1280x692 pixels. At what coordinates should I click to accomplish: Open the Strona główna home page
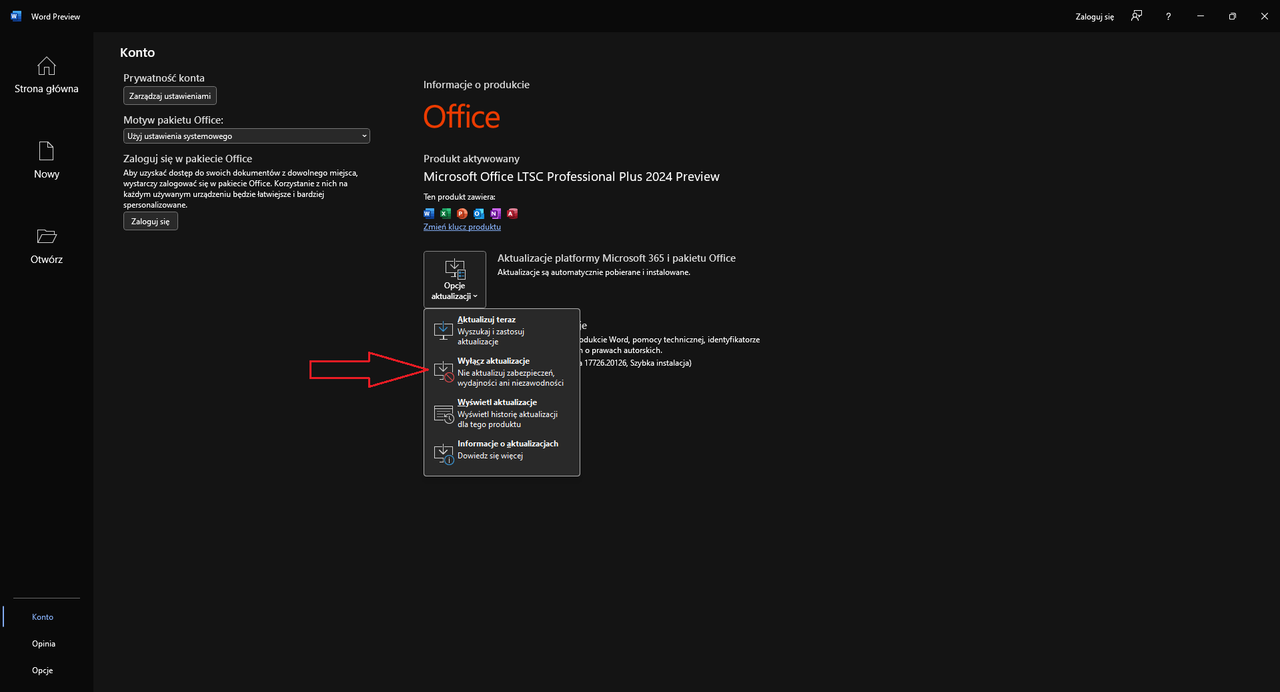(x=46, y=75)
